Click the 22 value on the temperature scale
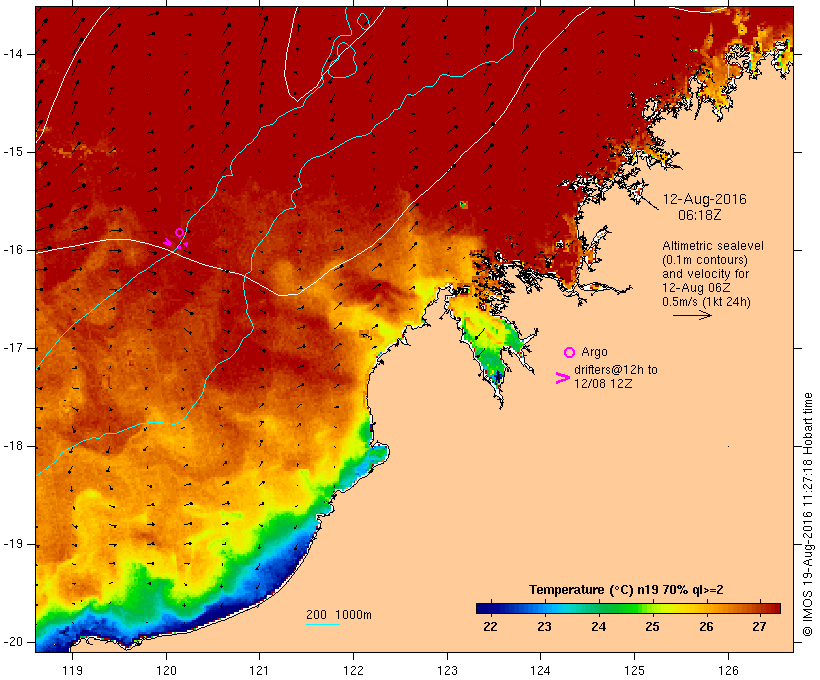 491,626
